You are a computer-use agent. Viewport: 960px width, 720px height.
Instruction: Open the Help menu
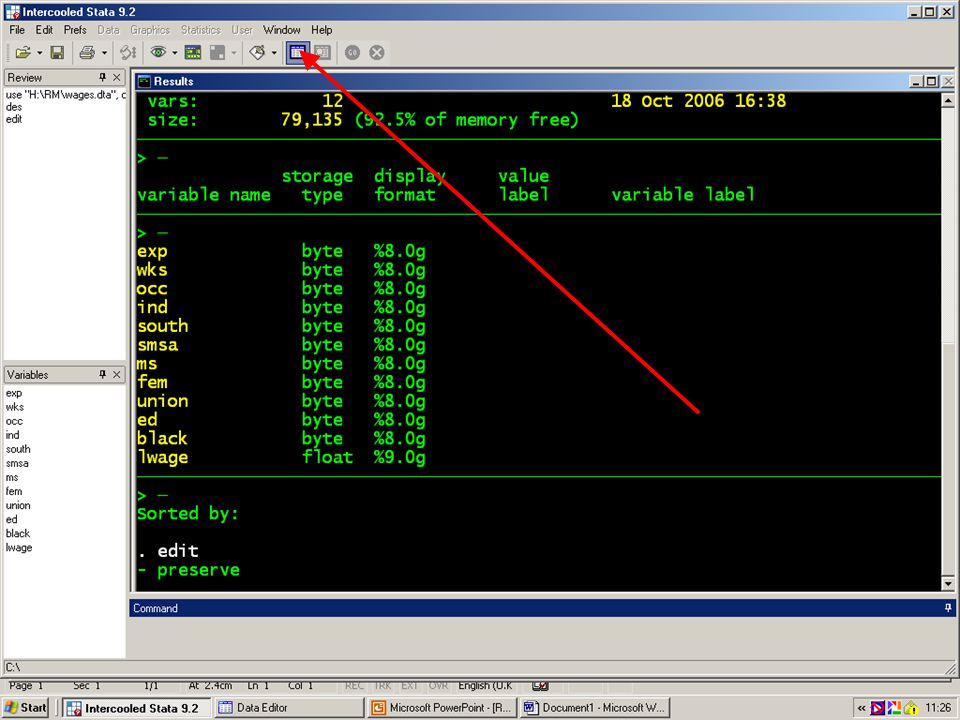(x=321, y=29)
